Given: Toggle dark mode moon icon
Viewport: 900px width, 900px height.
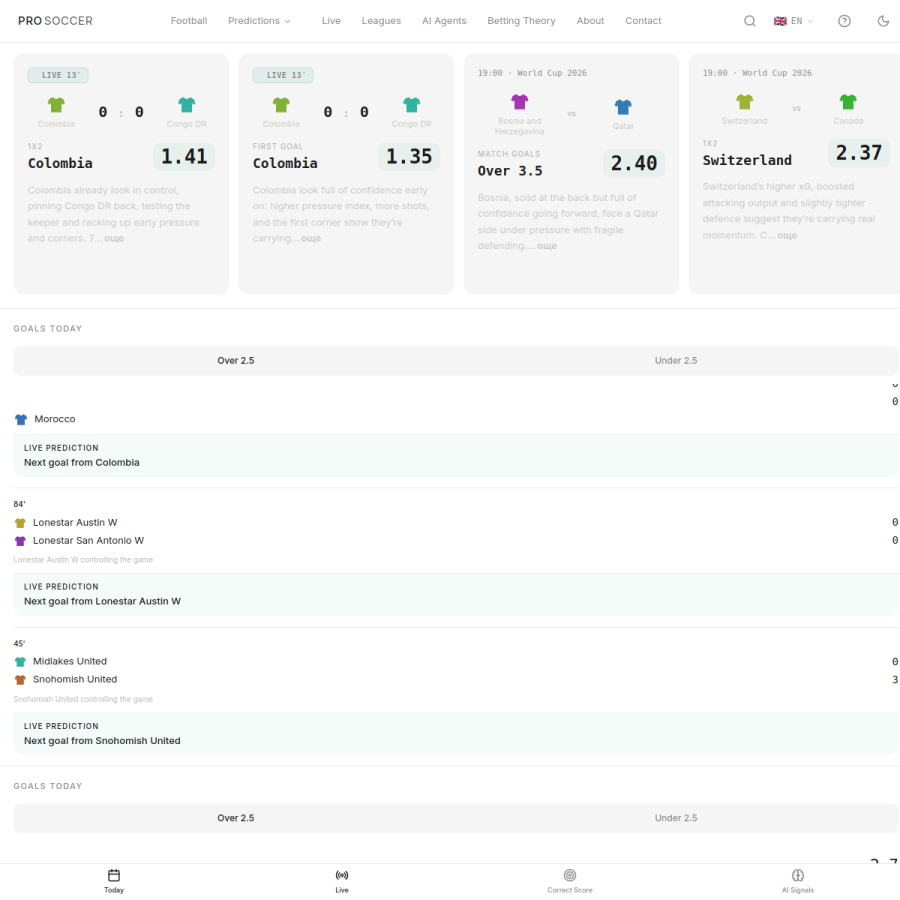Looking at the screenshot, I should click(883, 21).
